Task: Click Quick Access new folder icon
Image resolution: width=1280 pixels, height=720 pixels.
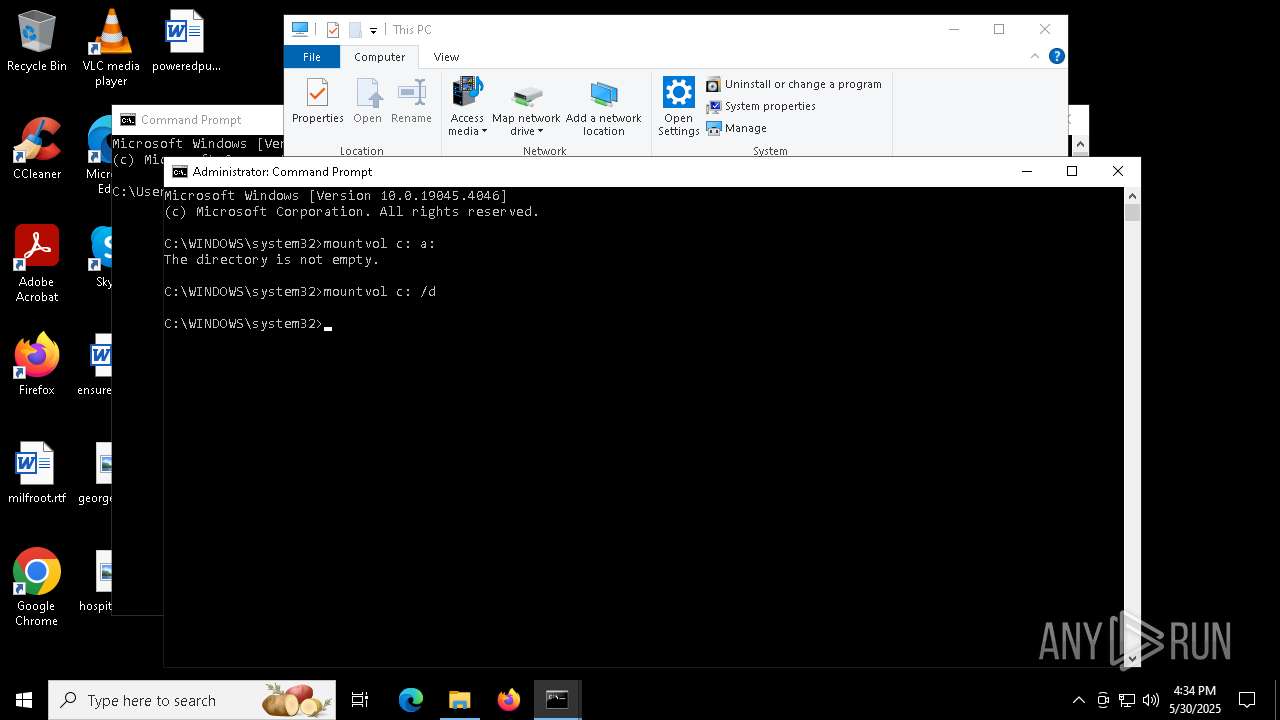Action: [x=355, y=30]
